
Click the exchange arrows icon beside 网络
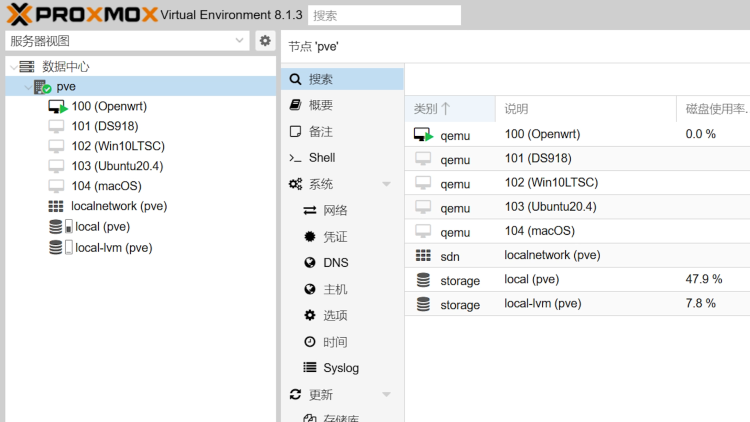point(310,210)
